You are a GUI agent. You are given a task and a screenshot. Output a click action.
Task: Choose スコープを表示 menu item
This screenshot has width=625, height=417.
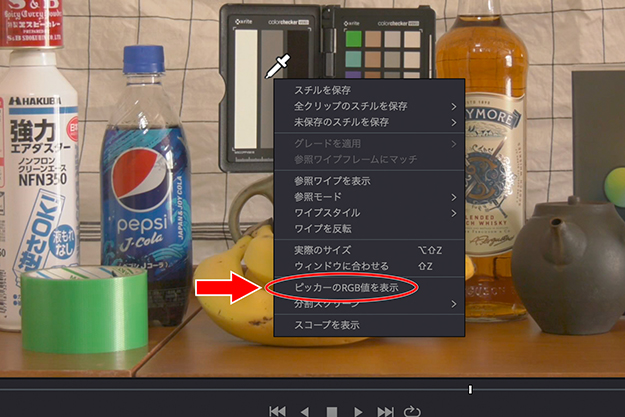tap(369, 325)
